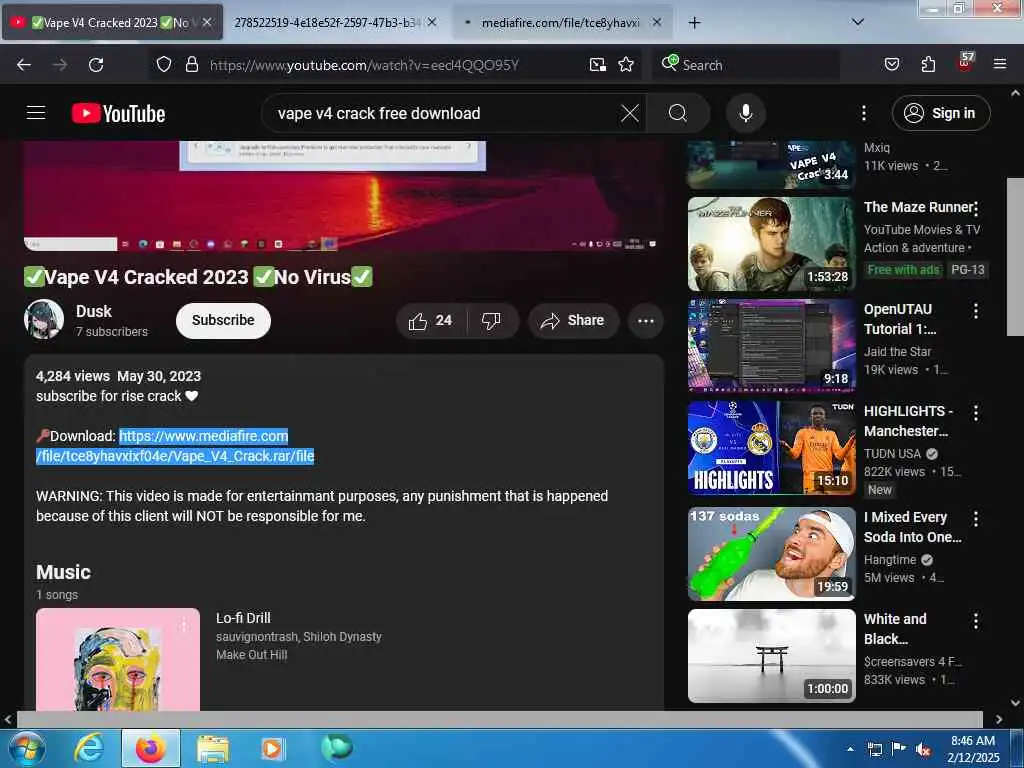Click Sign in button

pyautogui.click(x=941, y=113)
